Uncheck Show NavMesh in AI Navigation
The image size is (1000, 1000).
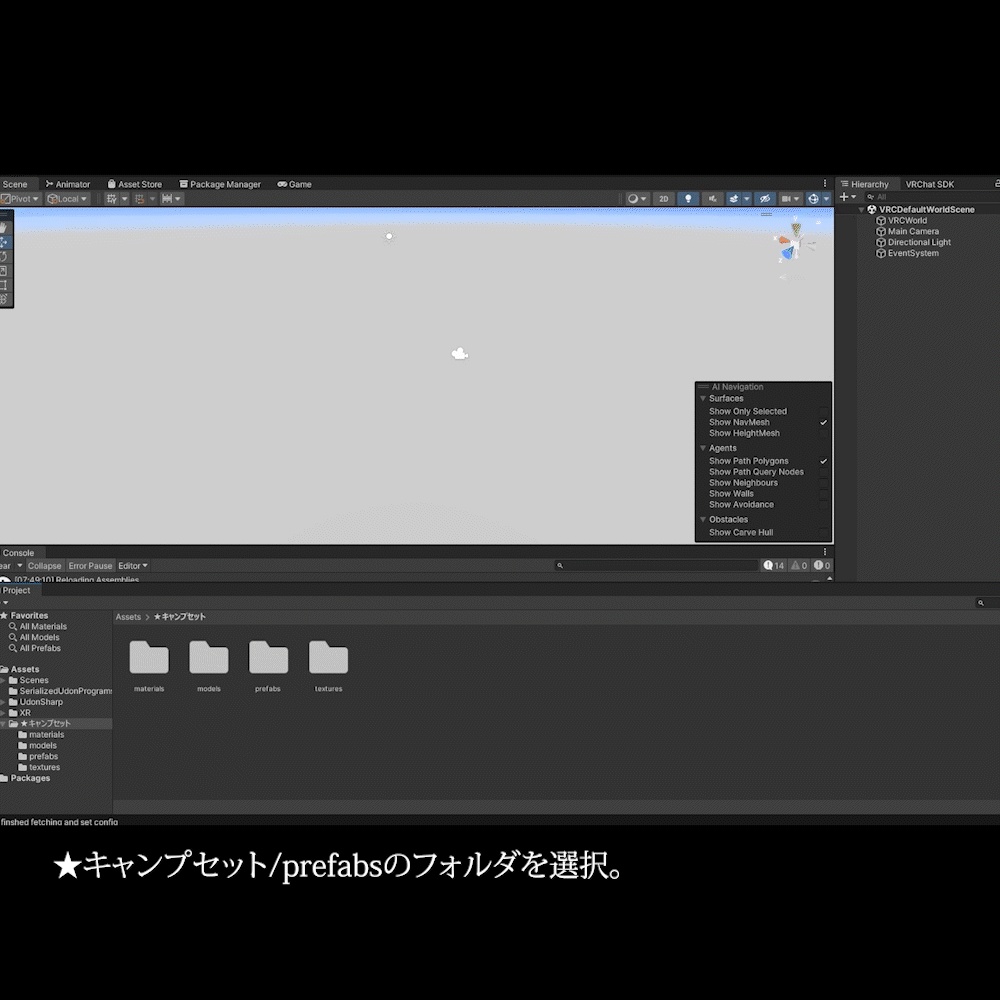[x=823, y=422]
